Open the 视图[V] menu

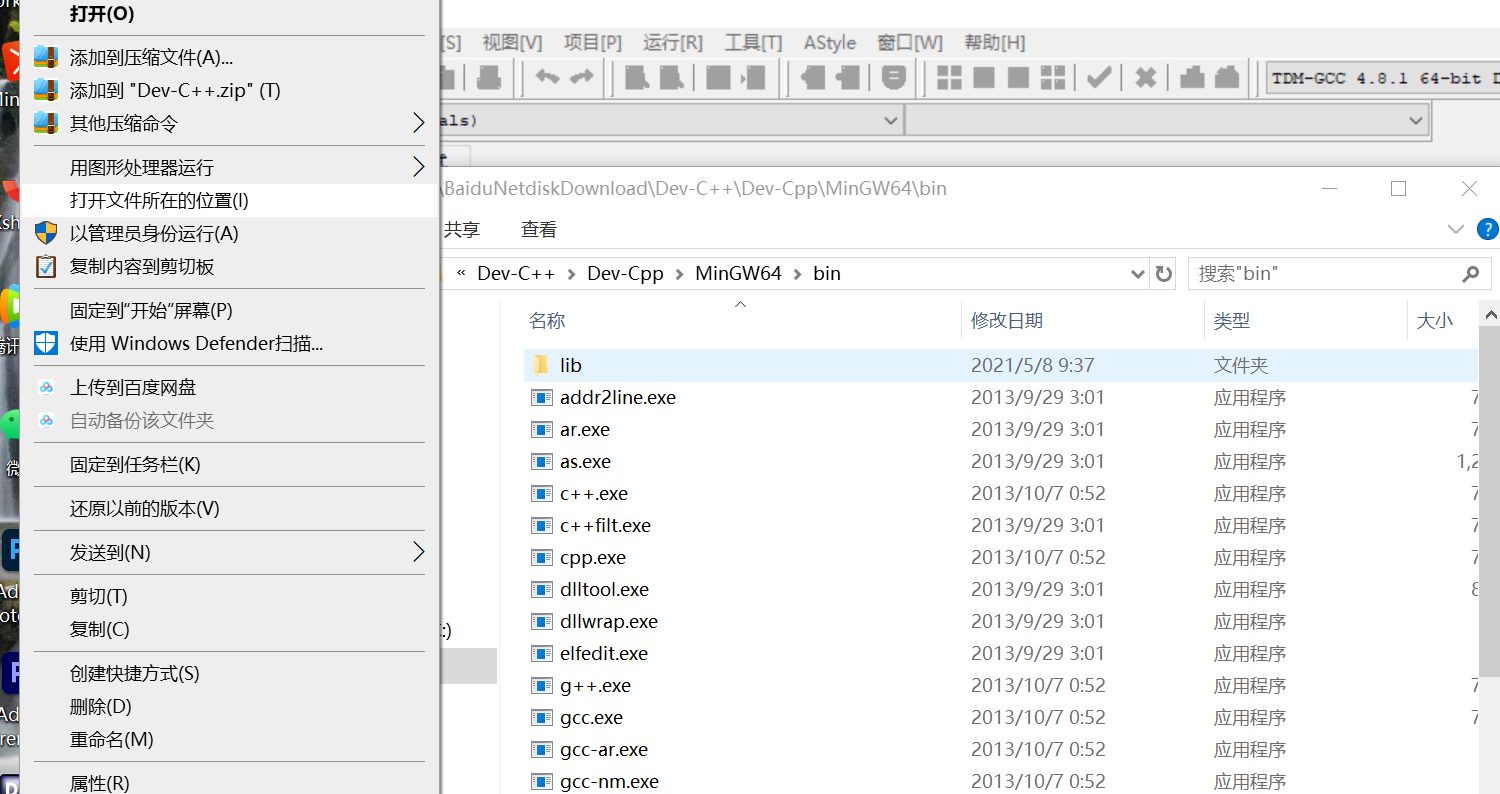512,43
